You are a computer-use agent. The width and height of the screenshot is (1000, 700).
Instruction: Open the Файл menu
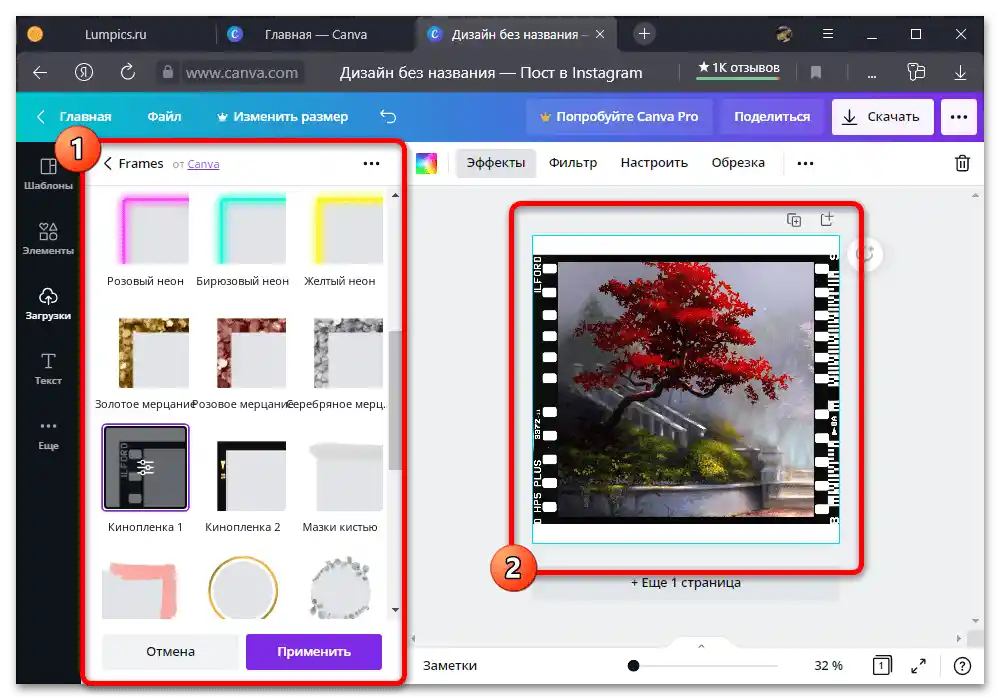tap(164, 117)
